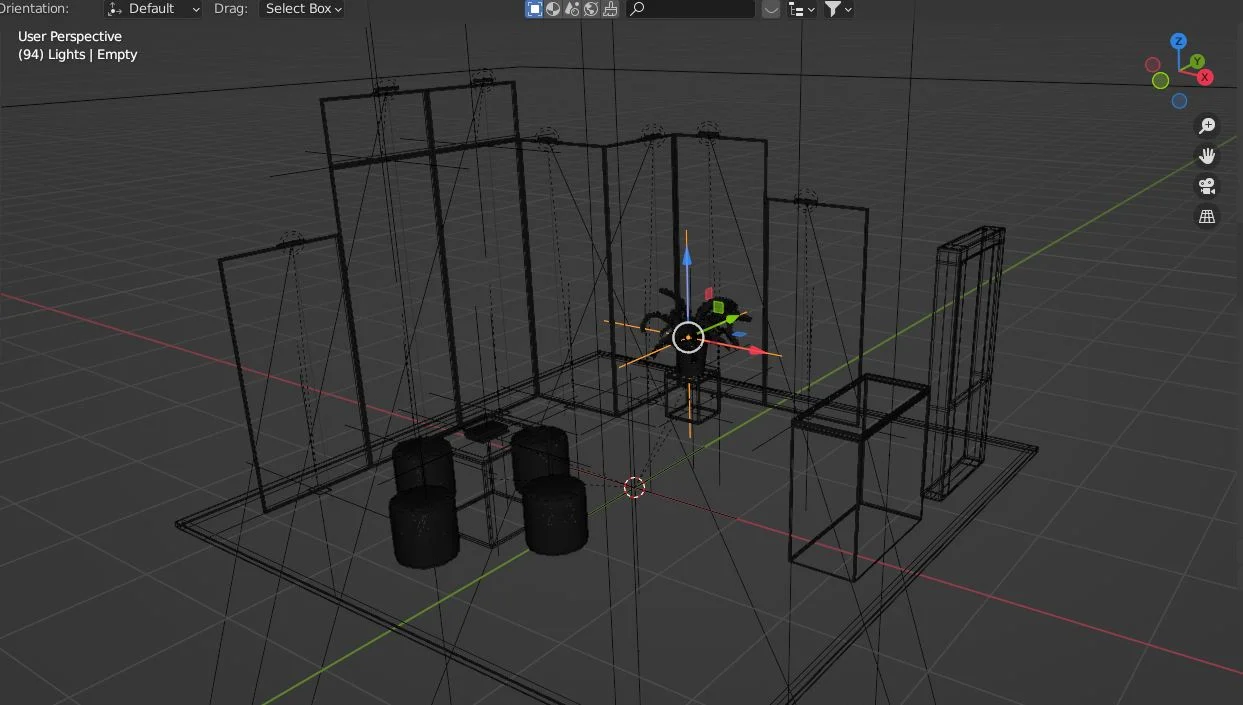Pan the viewport with the hand icon
Image resolution: width=1243 pixels, height=705 pixels.
(1207, 156)
